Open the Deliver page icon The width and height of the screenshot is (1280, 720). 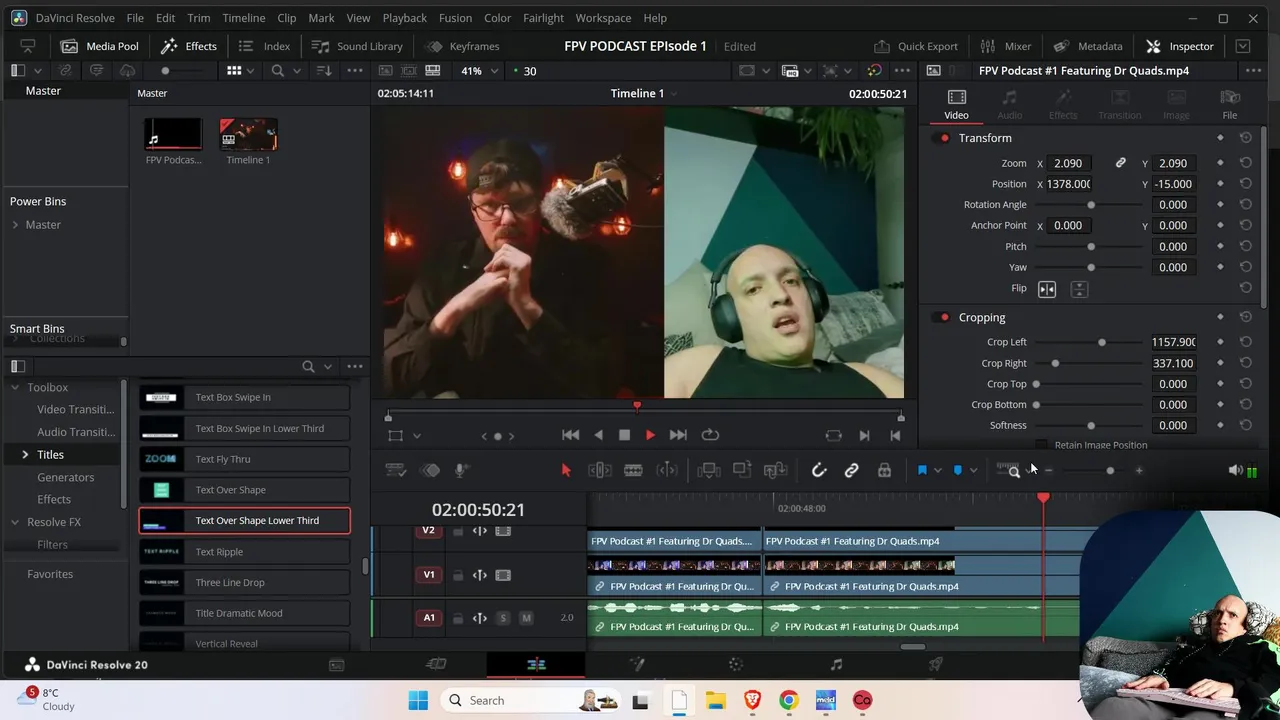pos(936,664)
